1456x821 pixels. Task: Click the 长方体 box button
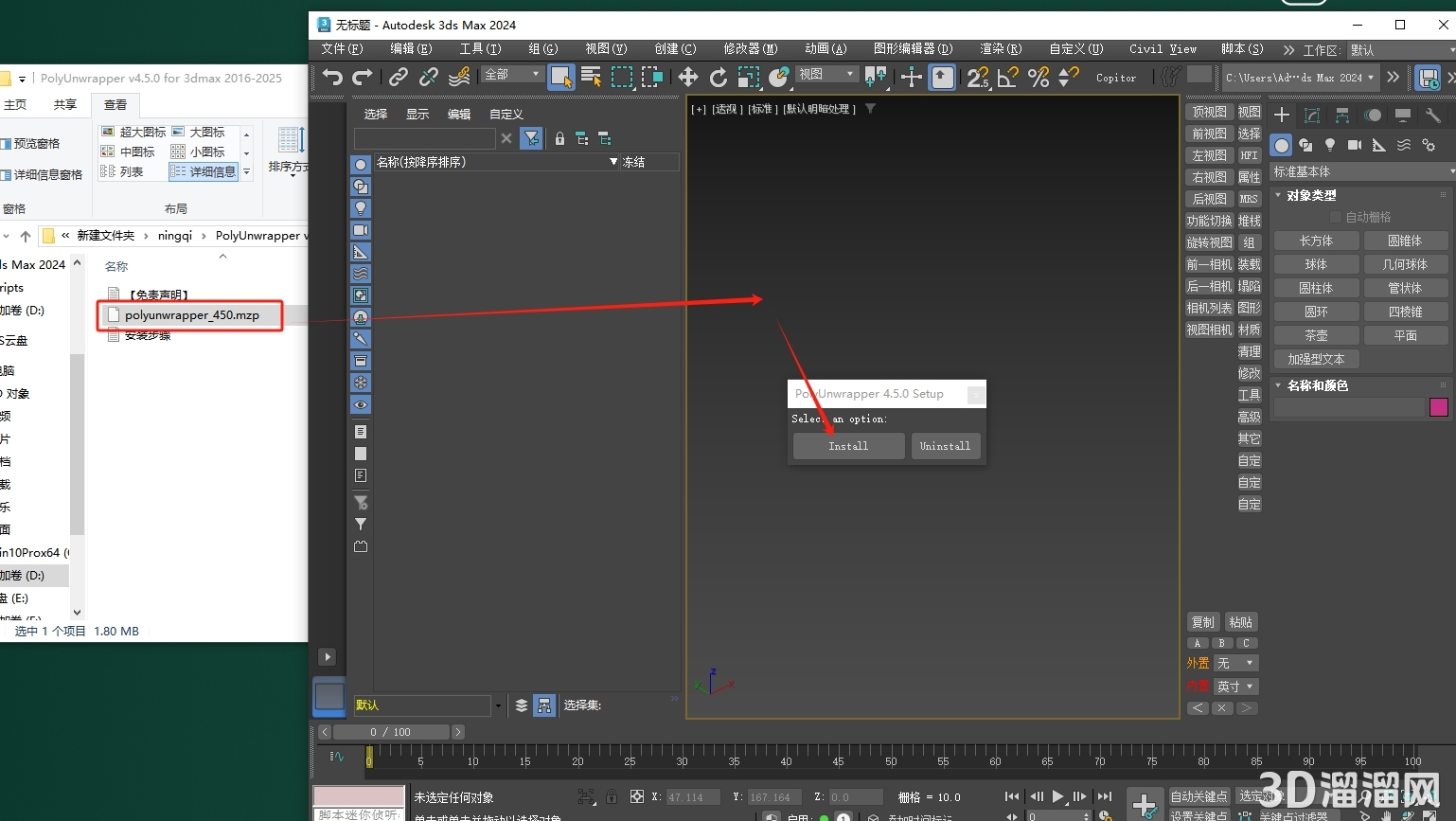click(1316, 241)
